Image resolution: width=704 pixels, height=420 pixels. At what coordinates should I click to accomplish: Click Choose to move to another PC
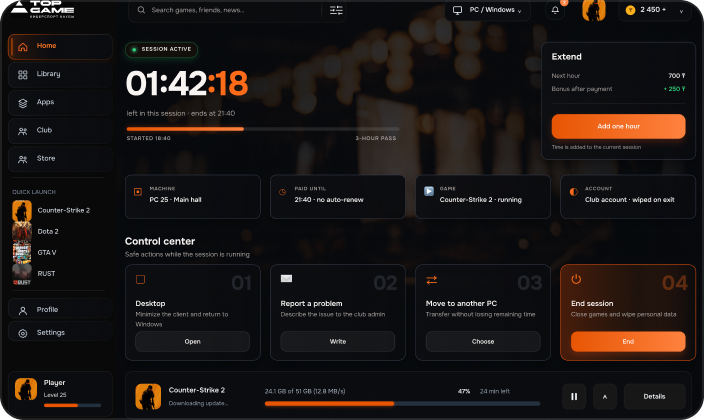[x=483, y=341]
